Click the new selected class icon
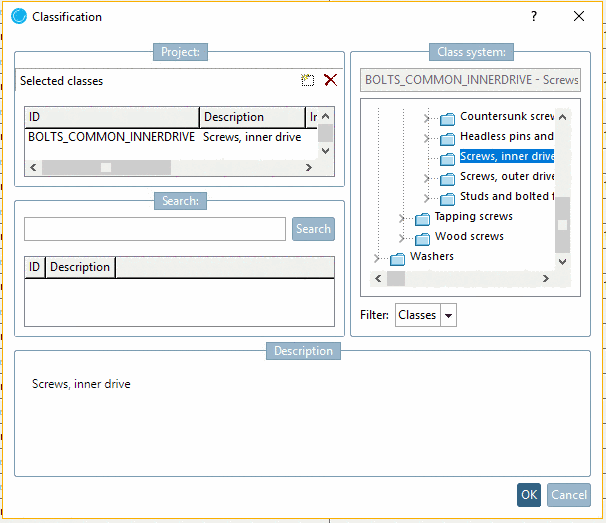 point(308,80)
